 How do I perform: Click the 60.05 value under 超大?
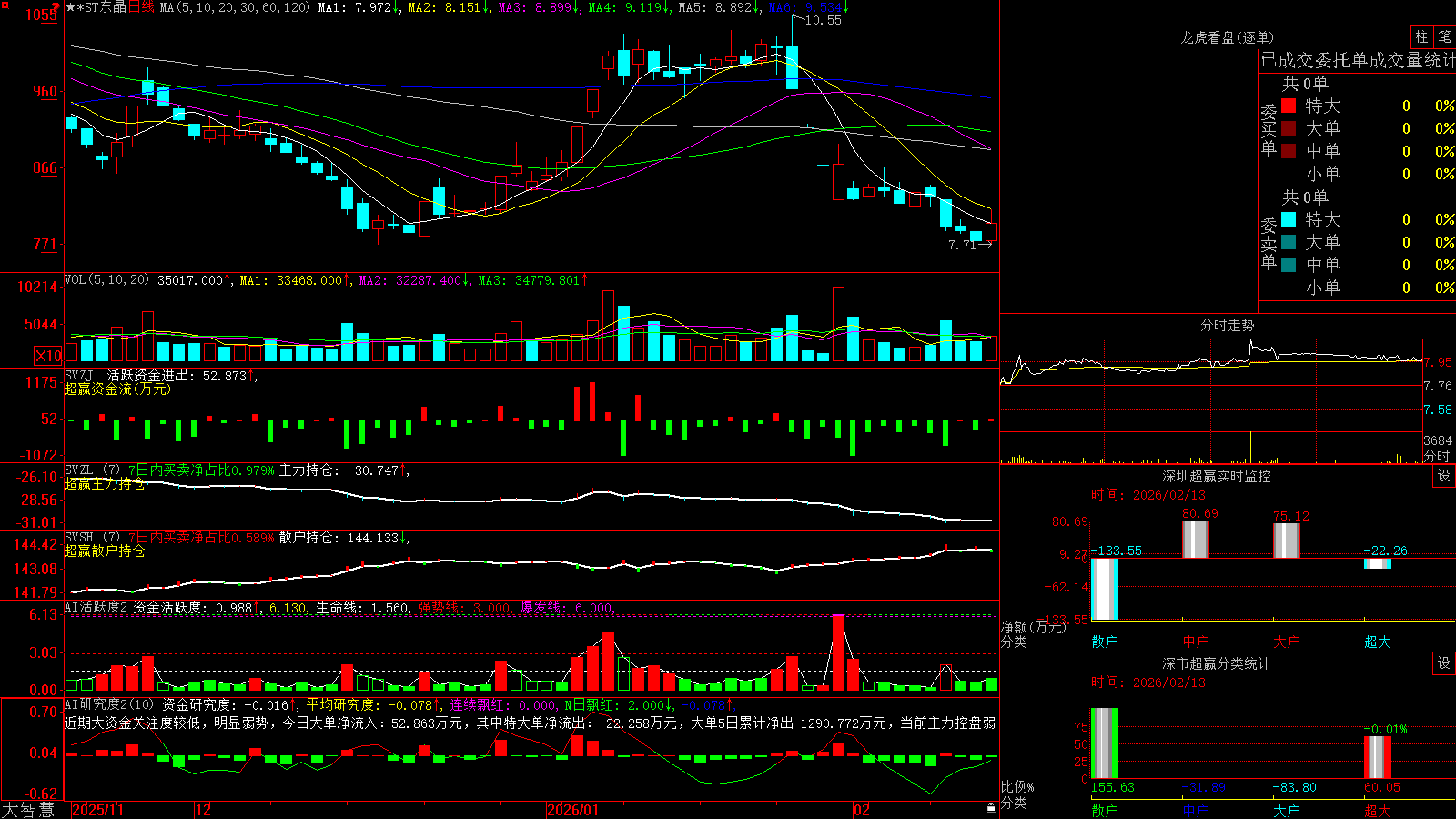(x=1382, y=787)
